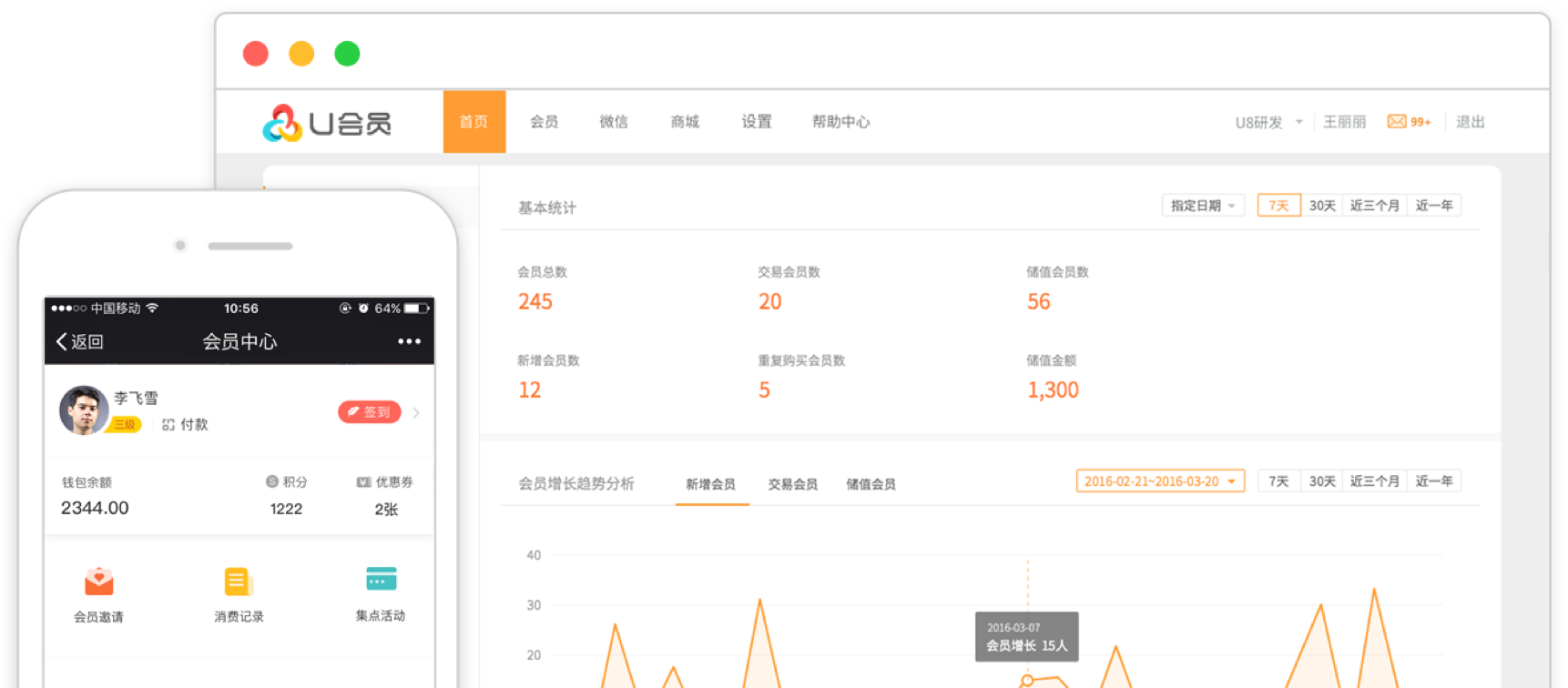Tap the user avatar photo

coord(84,410)
